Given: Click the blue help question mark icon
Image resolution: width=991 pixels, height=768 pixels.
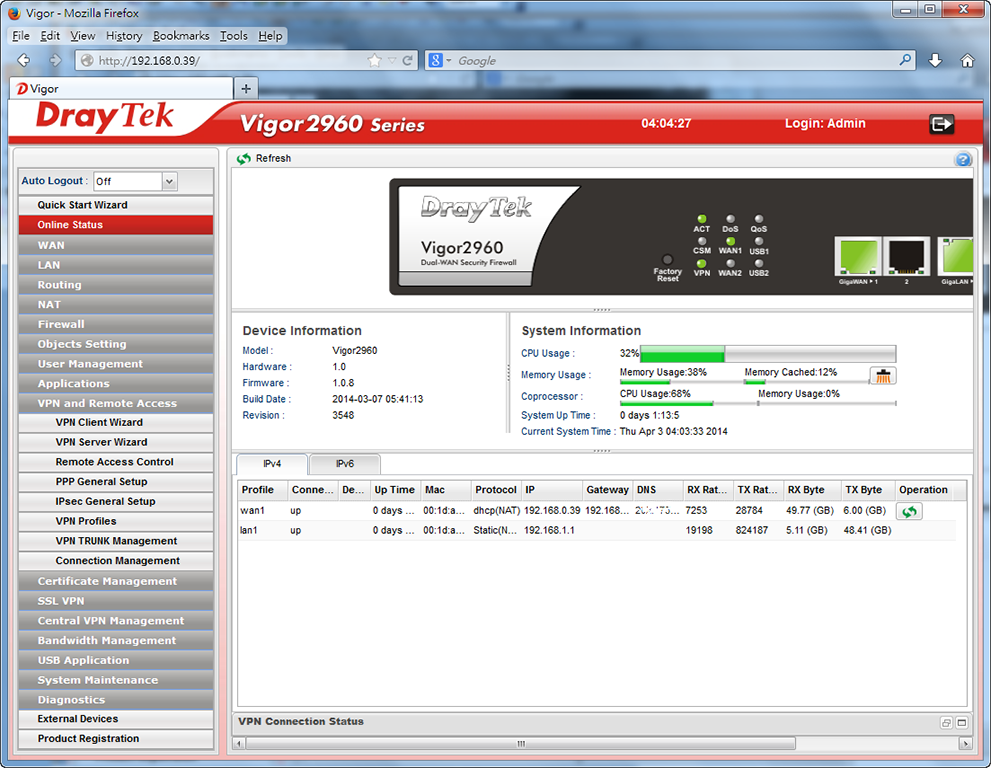Looking at the screenshot, I should 963,159.
